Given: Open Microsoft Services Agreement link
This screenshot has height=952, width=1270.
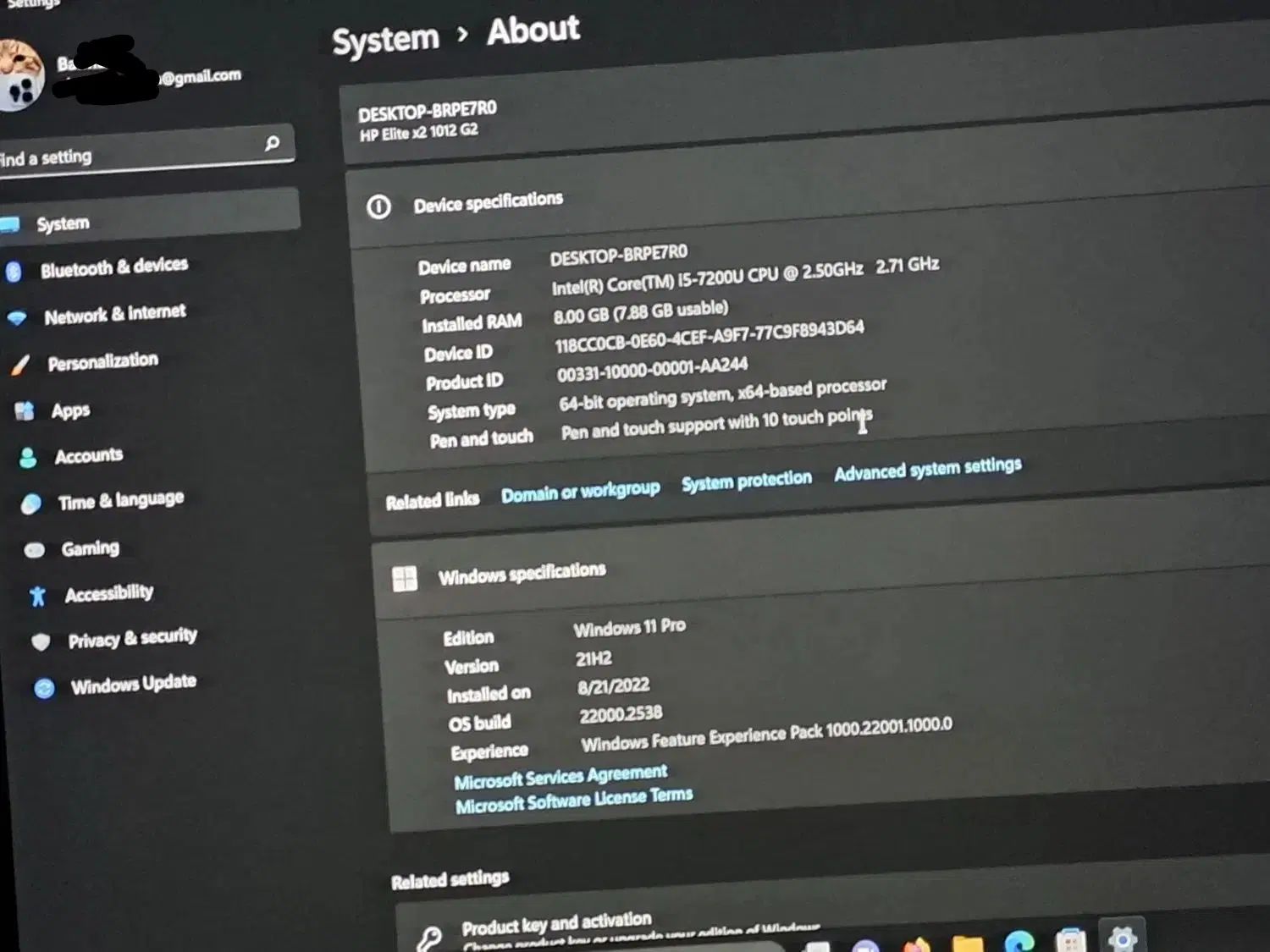Looking at the screenshot, I should pyautogui.click(x=560, y=776).
